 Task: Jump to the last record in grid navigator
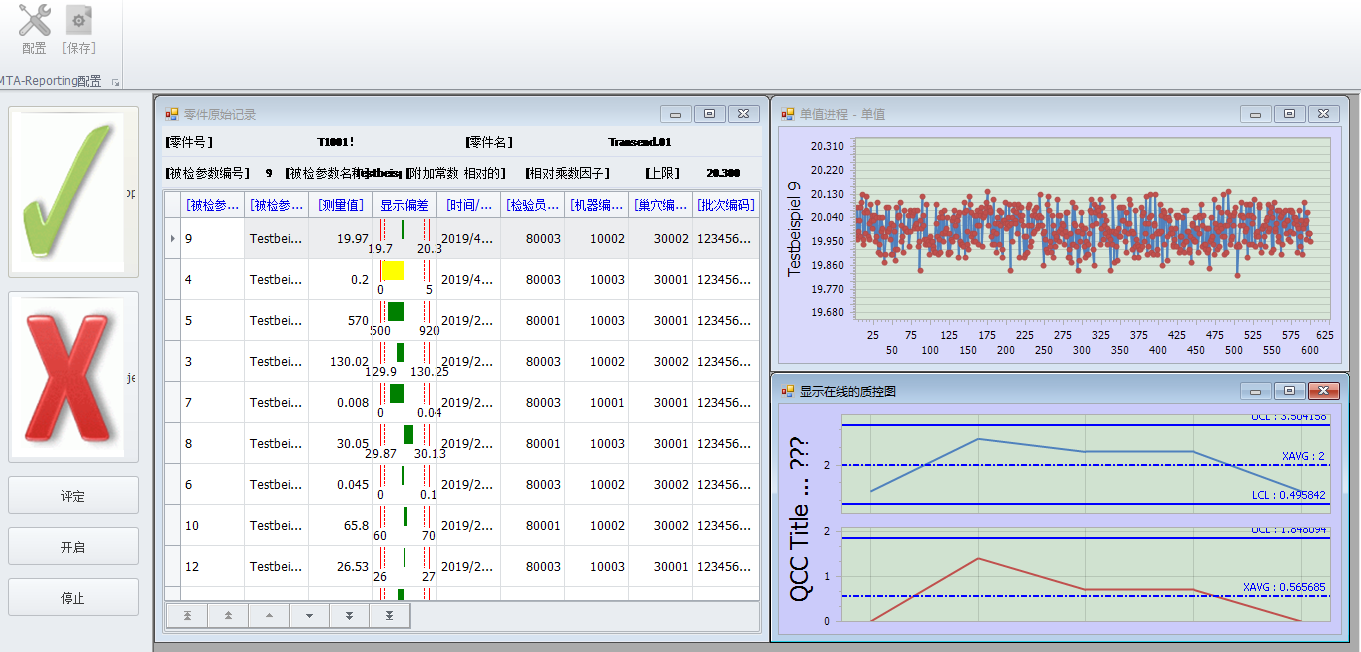pos(389,616)
